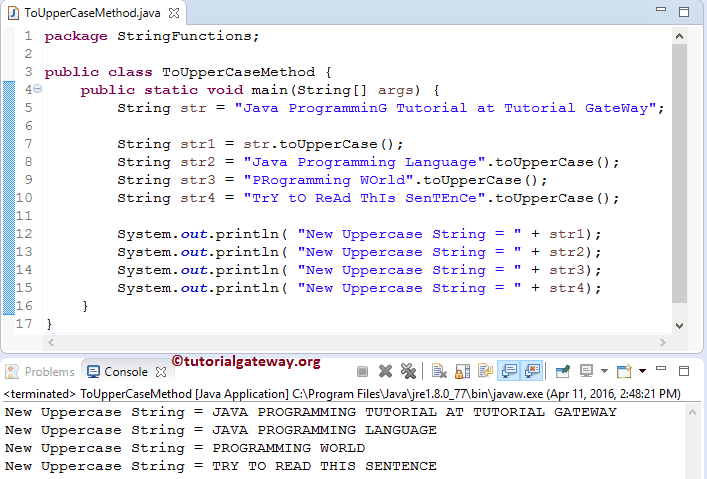Click the word 'package' on line 1
Viewport: 707px width, 479px height.
pyautogui.click(x=76, y=37)
